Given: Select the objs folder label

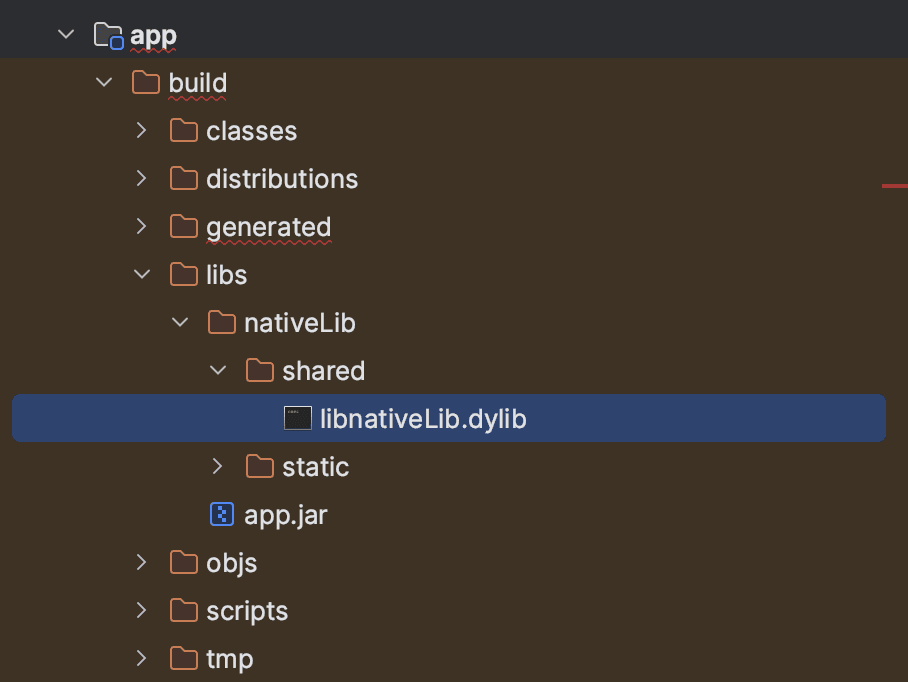Looking at the screenshot, I should 231,564.
